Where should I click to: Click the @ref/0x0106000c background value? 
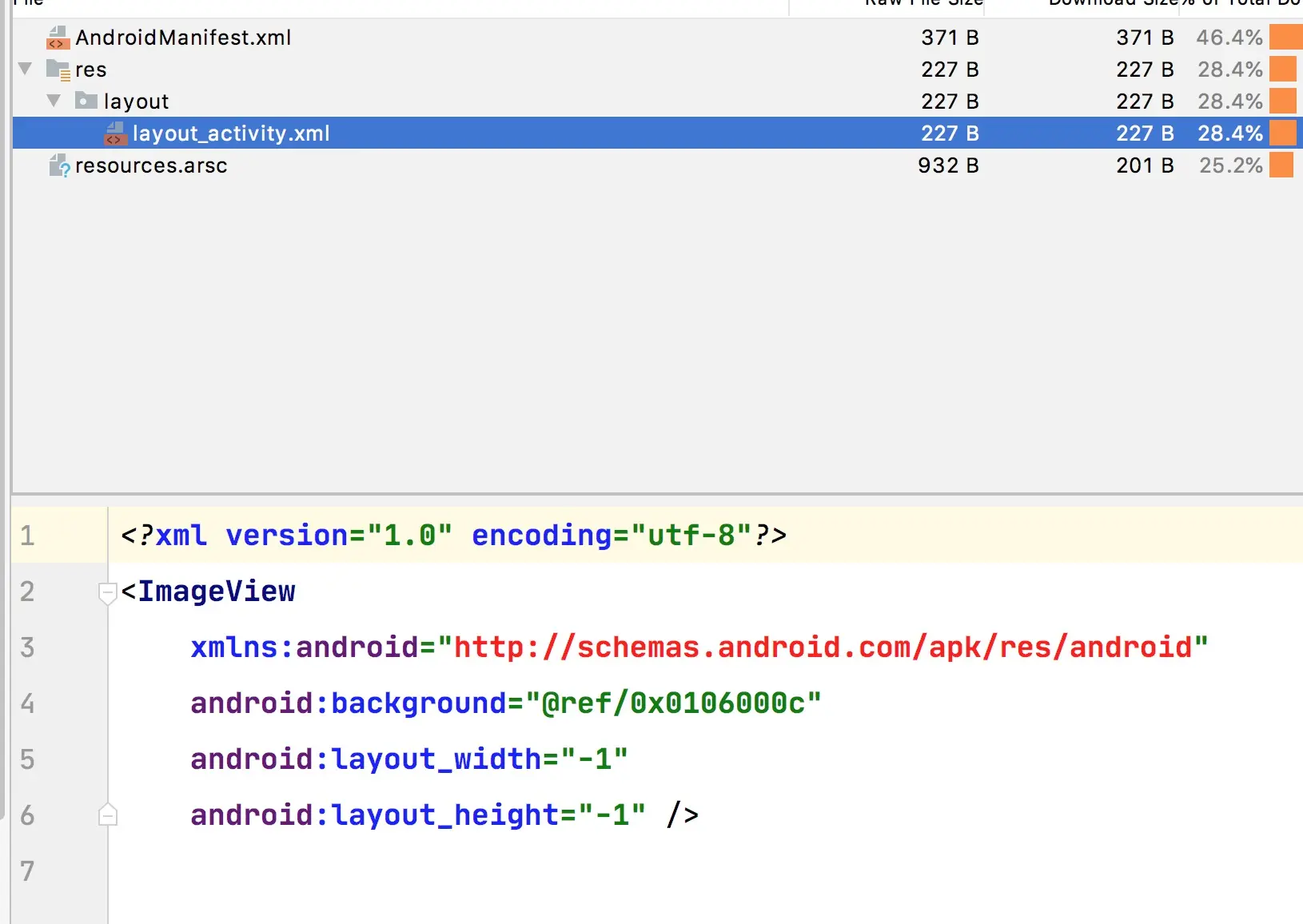(x=674, y=703)
